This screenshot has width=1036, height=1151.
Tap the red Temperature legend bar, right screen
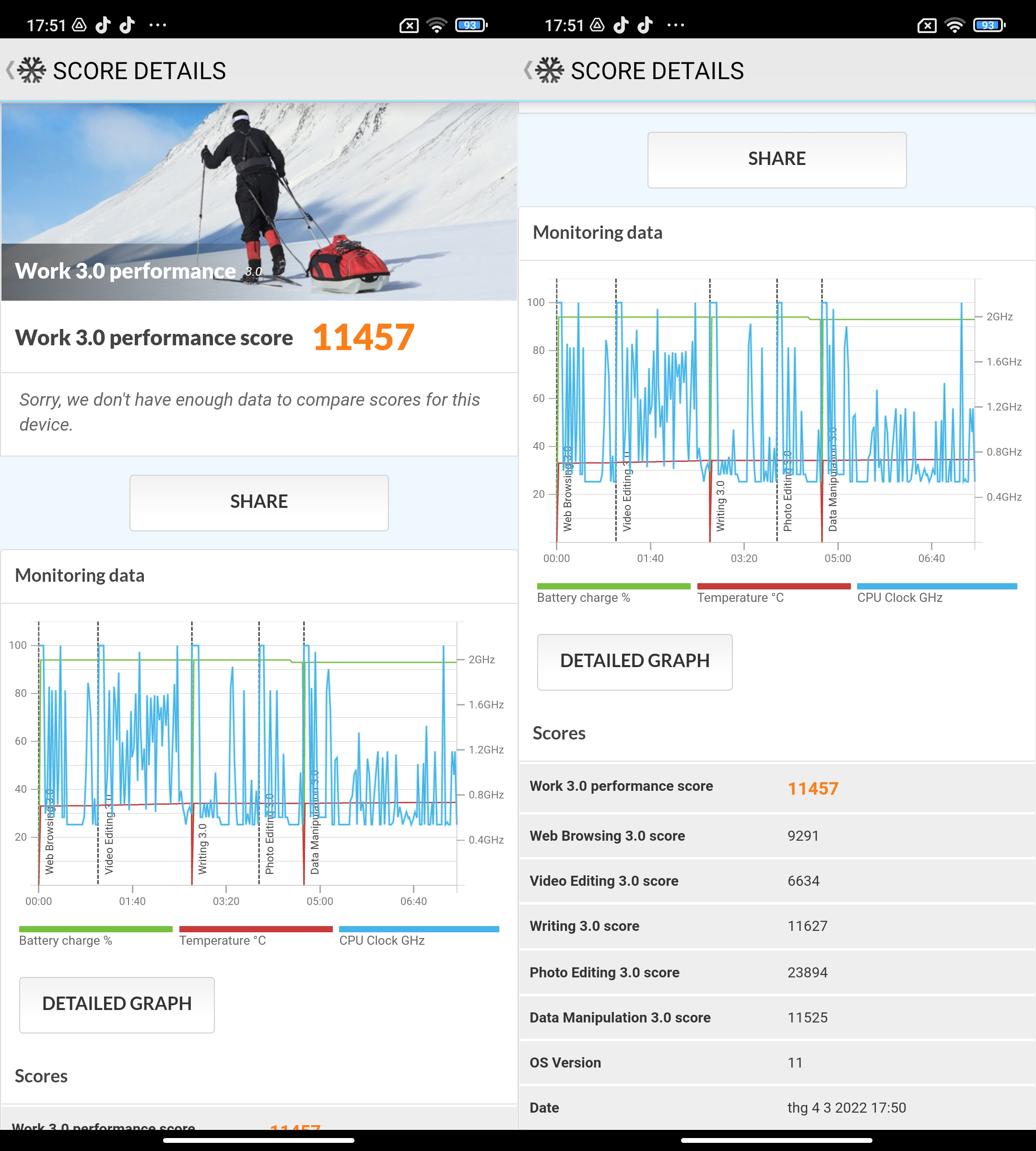coord(774,587)
